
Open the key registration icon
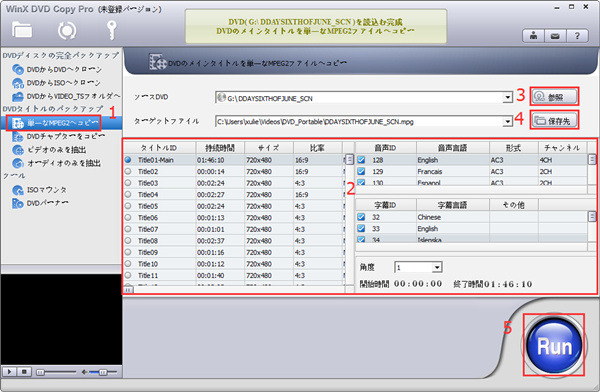[111, 30]
